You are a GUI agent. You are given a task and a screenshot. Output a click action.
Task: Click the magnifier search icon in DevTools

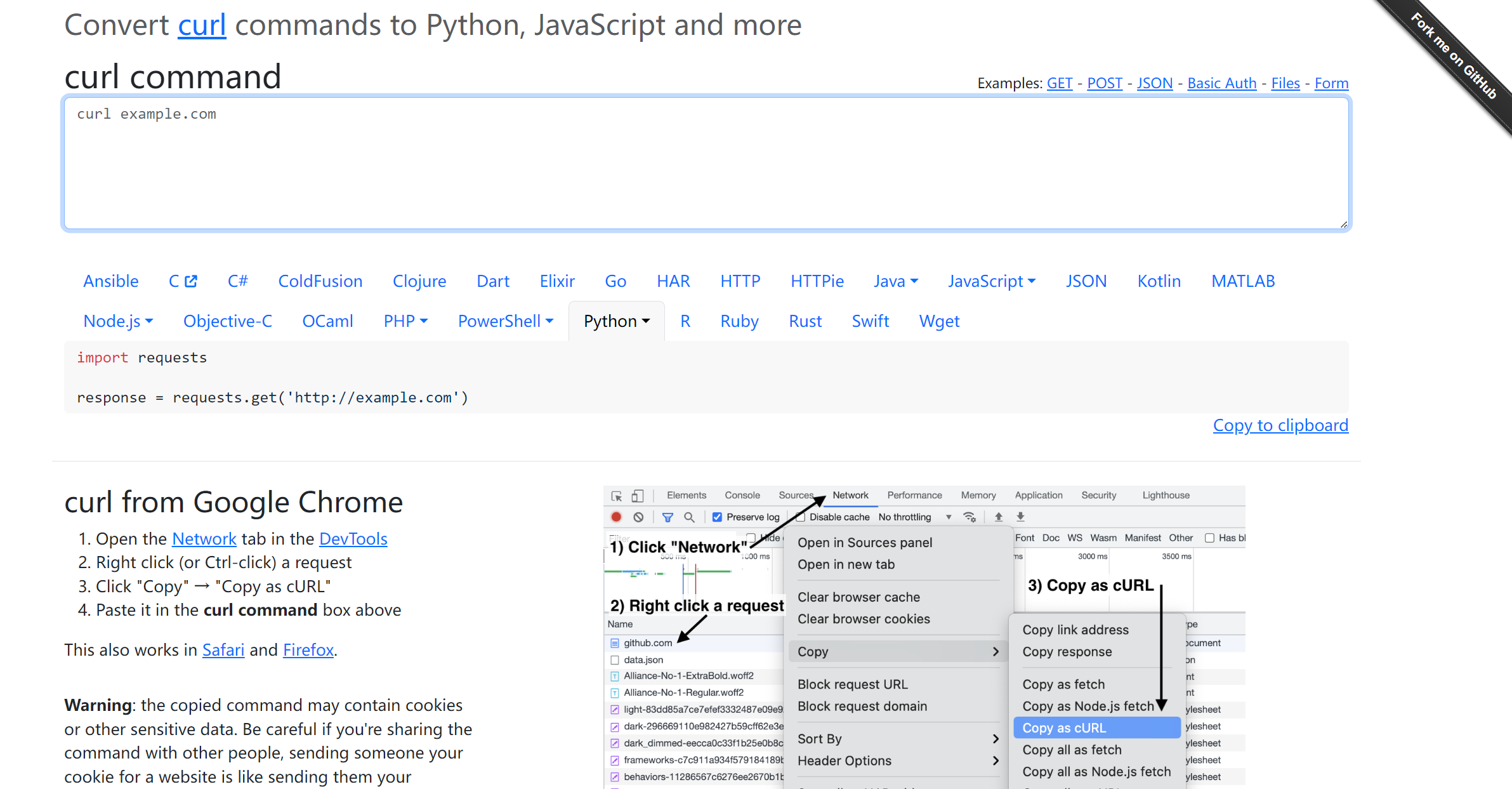(x=689, y=517)
